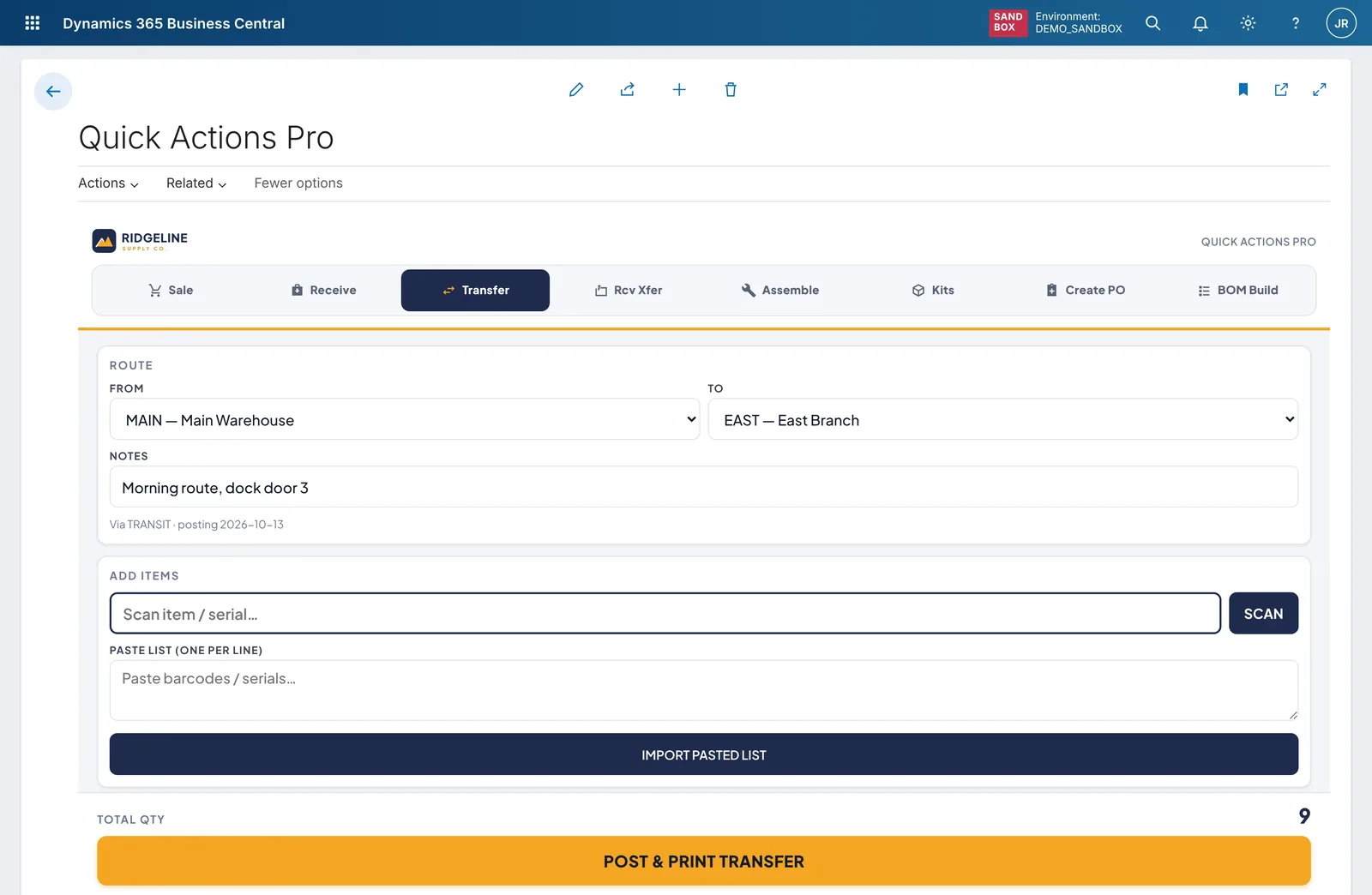Click the 'Via TRANSIT · posting 2026-10-13' text

[196, 525]
